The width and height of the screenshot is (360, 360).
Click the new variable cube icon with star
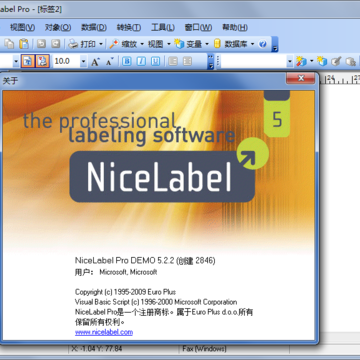point(322,61)
